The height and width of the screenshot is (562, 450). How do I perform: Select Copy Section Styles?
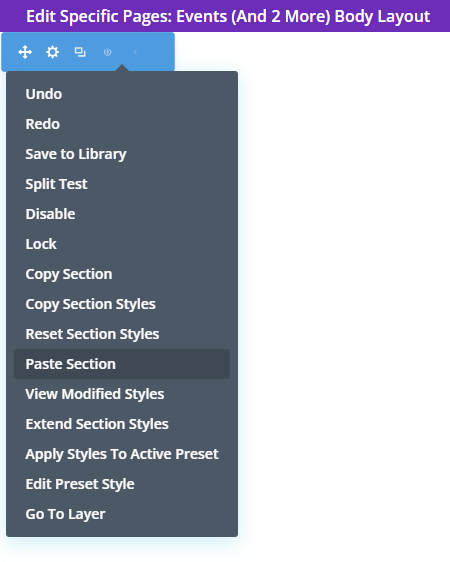(90, 304)
